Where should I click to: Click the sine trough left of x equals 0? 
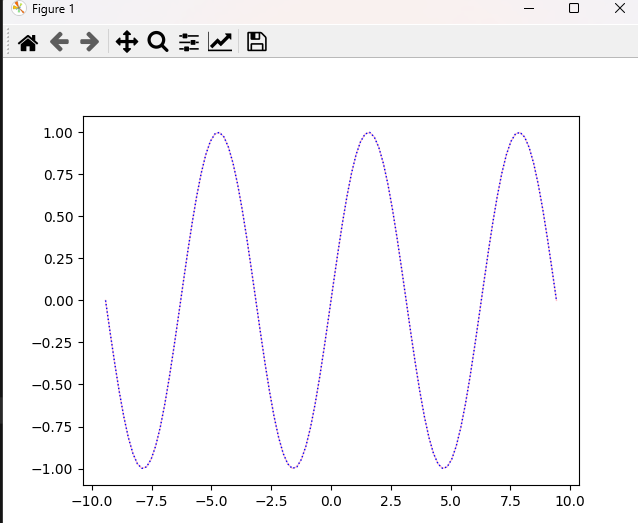pyautogui.click(x=293, y=468)
